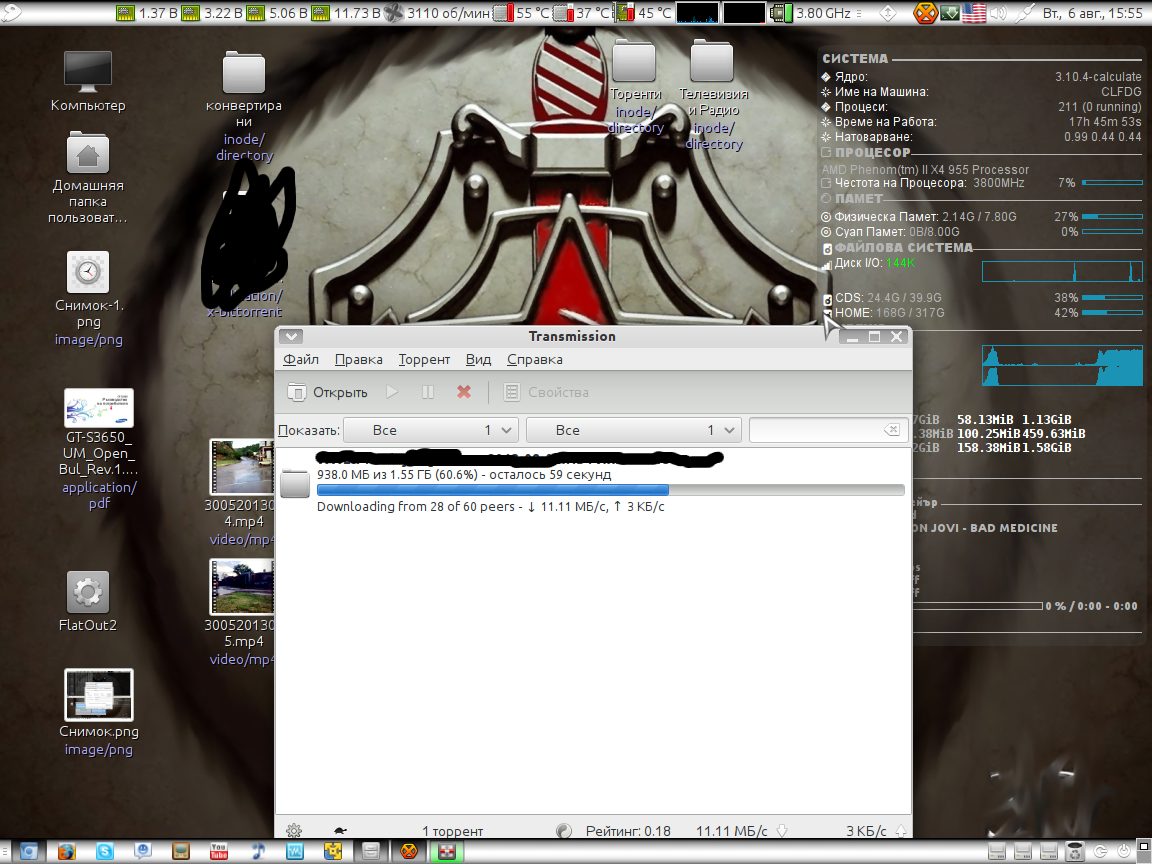Open the Вид menu in Transmission
The width and height of the screenshot is (1152, 864).
(x=478, y=359)
